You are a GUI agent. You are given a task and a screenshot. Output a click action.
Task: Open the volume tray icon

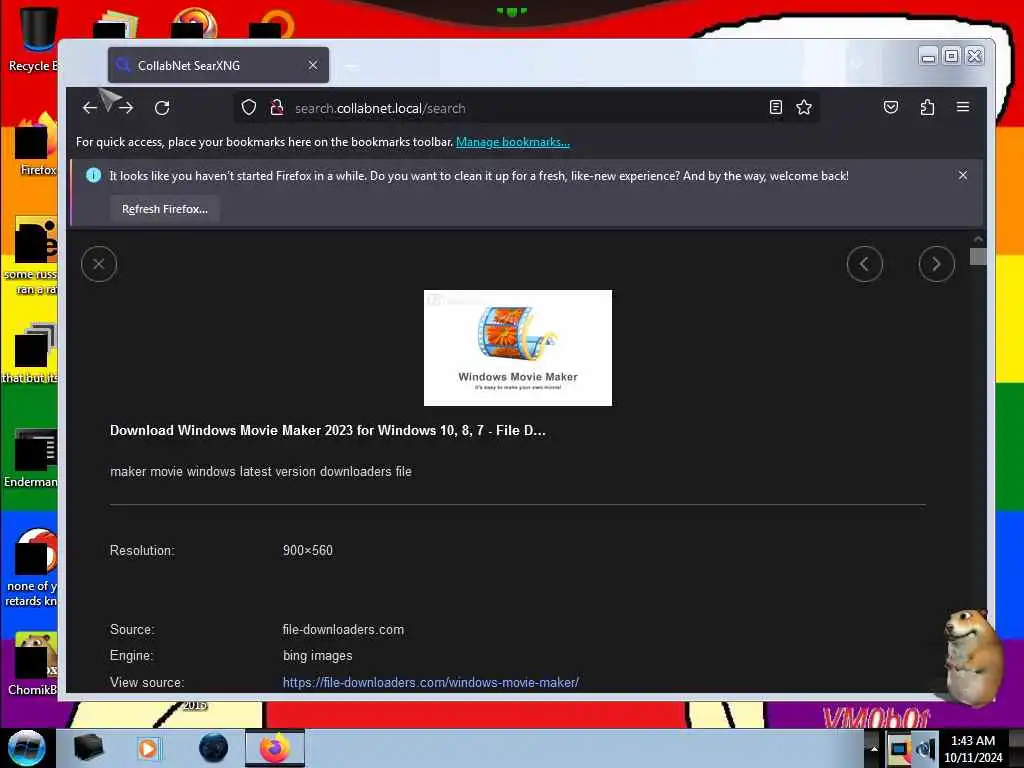[925, 749]
